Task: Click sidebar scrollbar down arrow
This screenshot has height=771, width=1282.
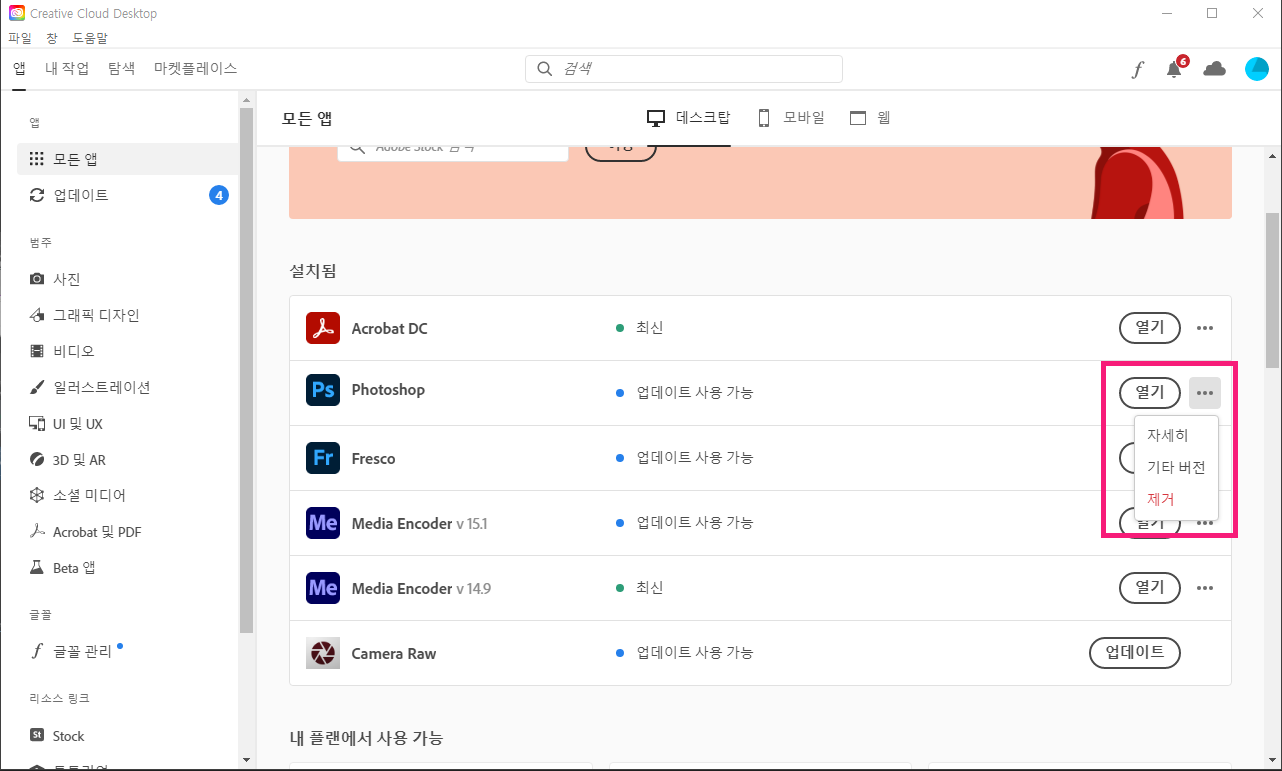Action: point(247,759)
